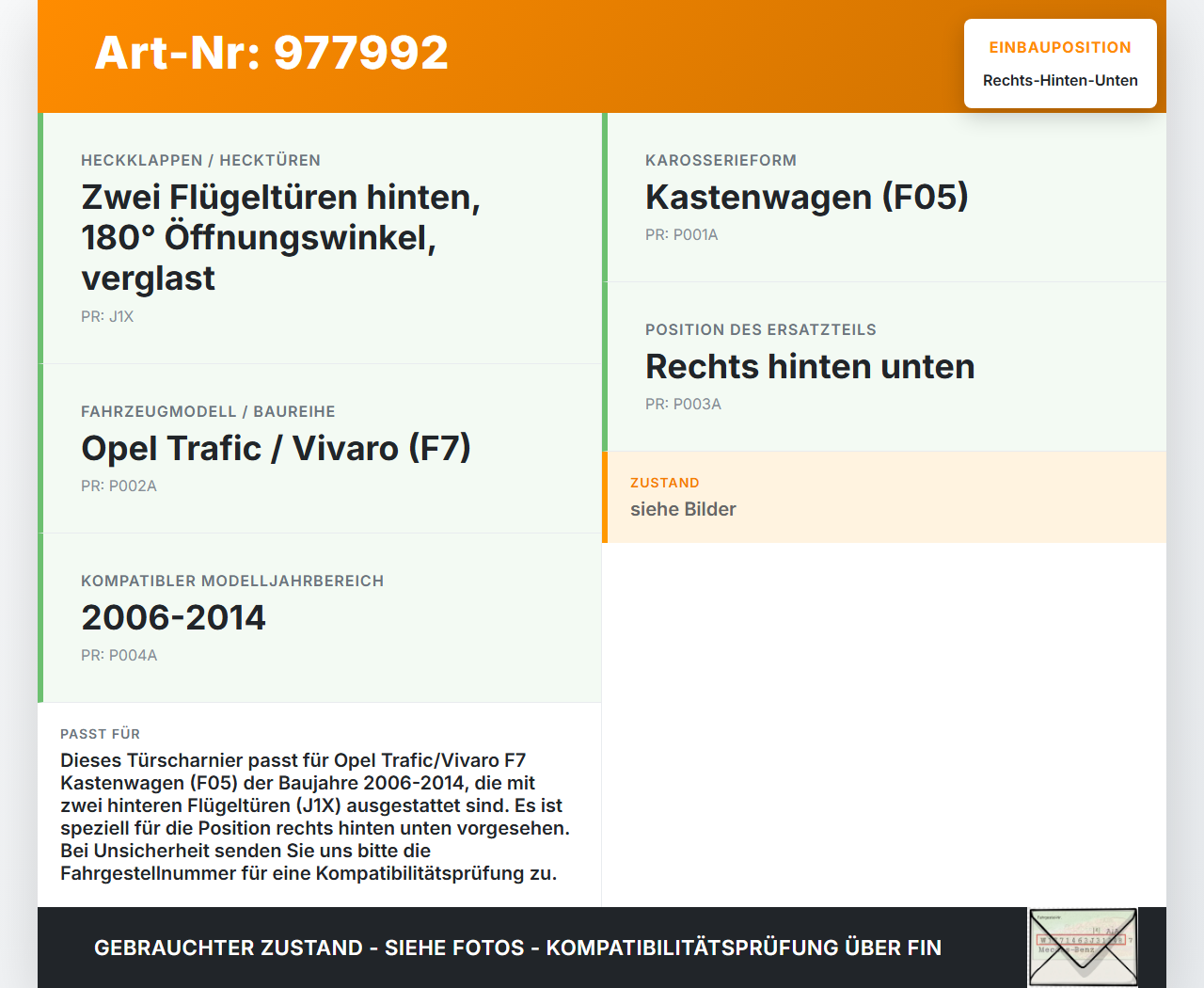Select the PR code "J1X"
This screenshot has height=988, width=1204.
(107, 316)
